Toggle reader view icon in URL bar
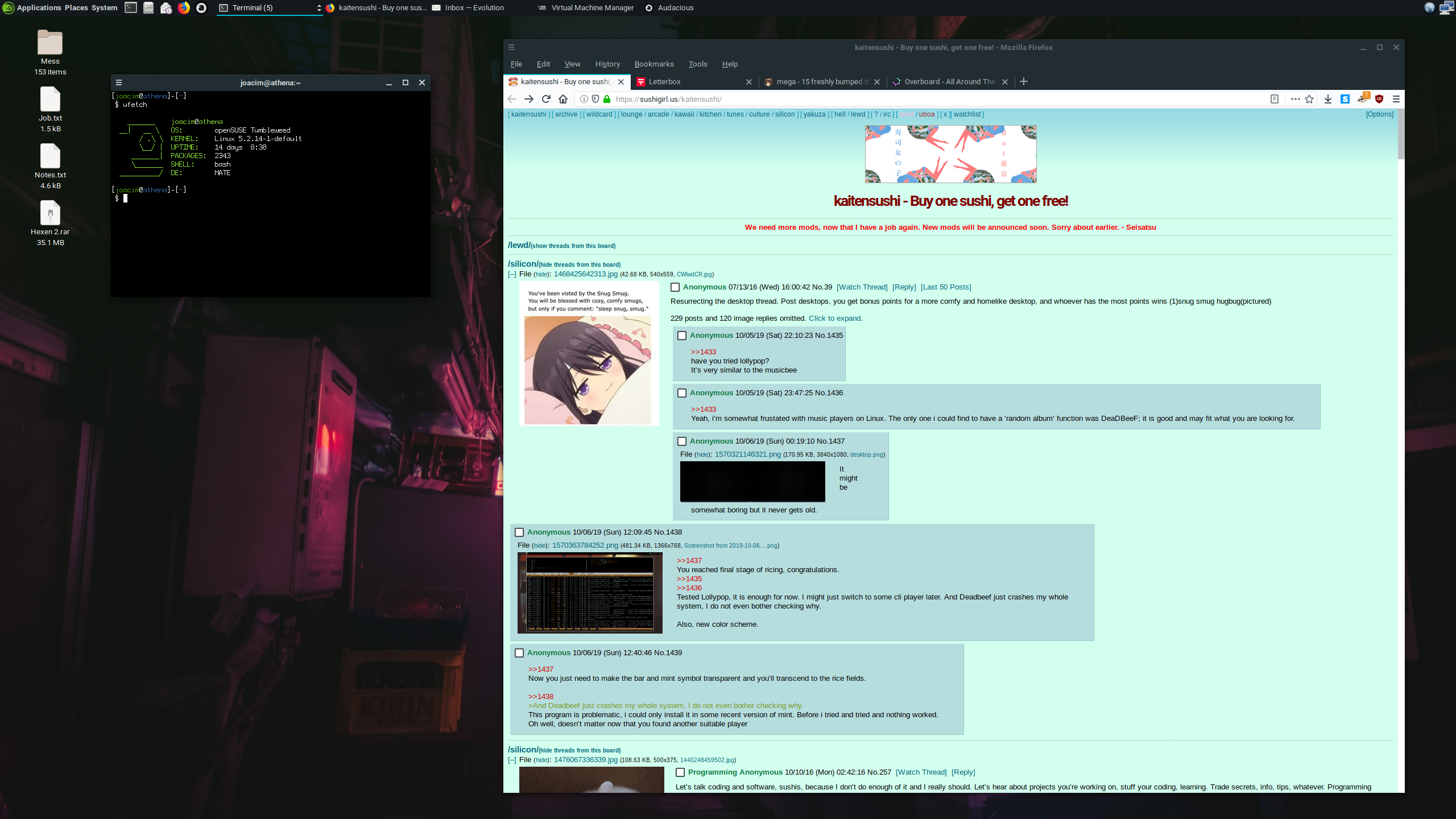Screen dimensions: 1456x819 (1275, 99)
